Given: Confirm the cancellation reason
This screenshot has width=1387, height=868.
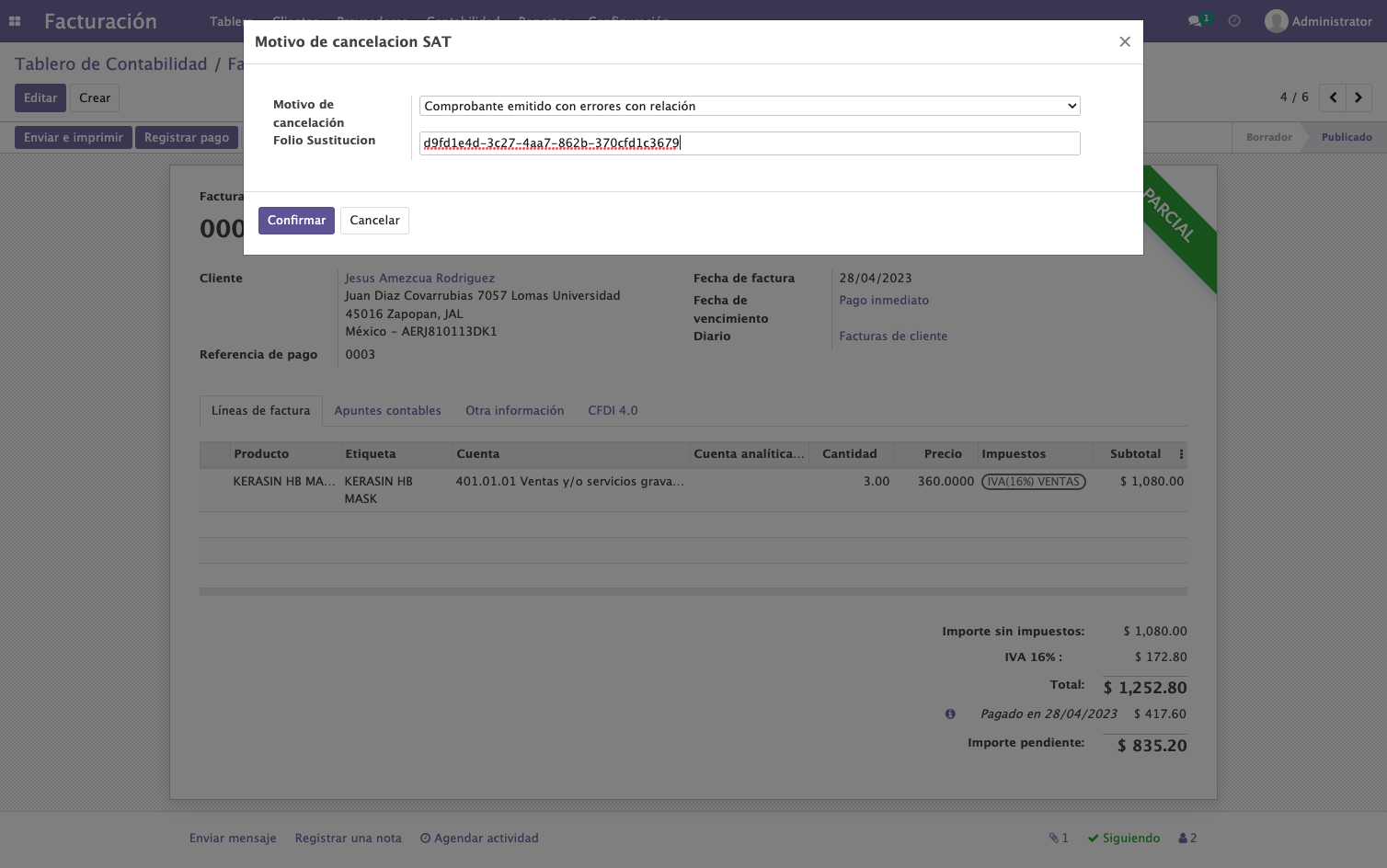Looking at the screenshot, I should coord(296,221).
